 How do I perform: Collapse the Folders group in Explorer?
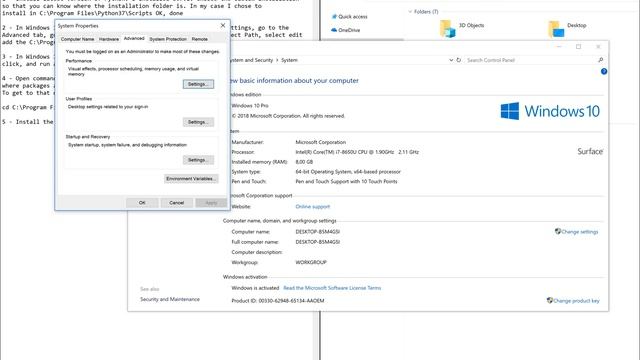[x=410, y=12]
